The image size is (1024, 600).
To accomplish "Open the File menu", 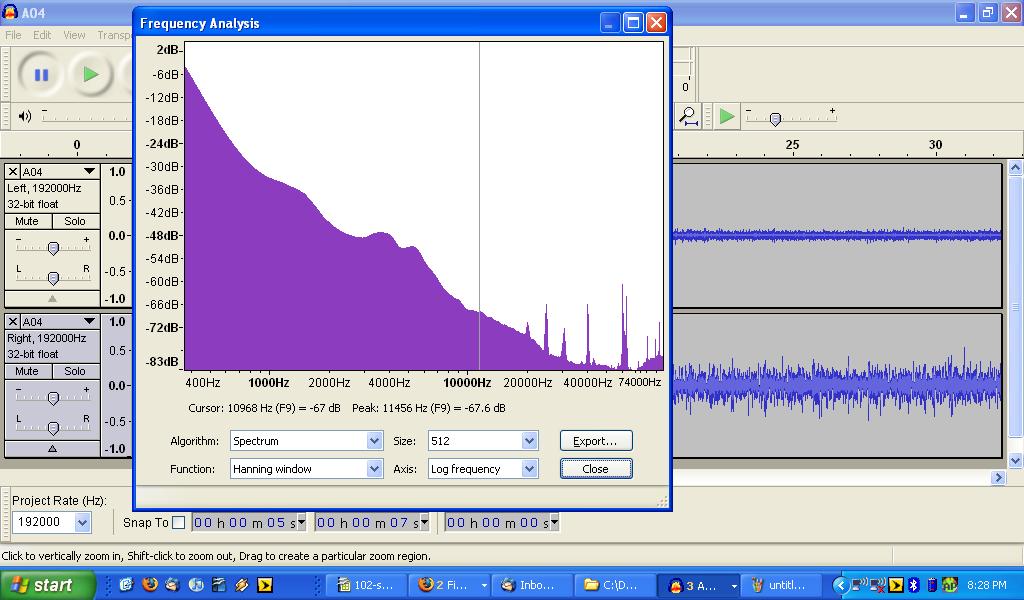I will [13, 35].
